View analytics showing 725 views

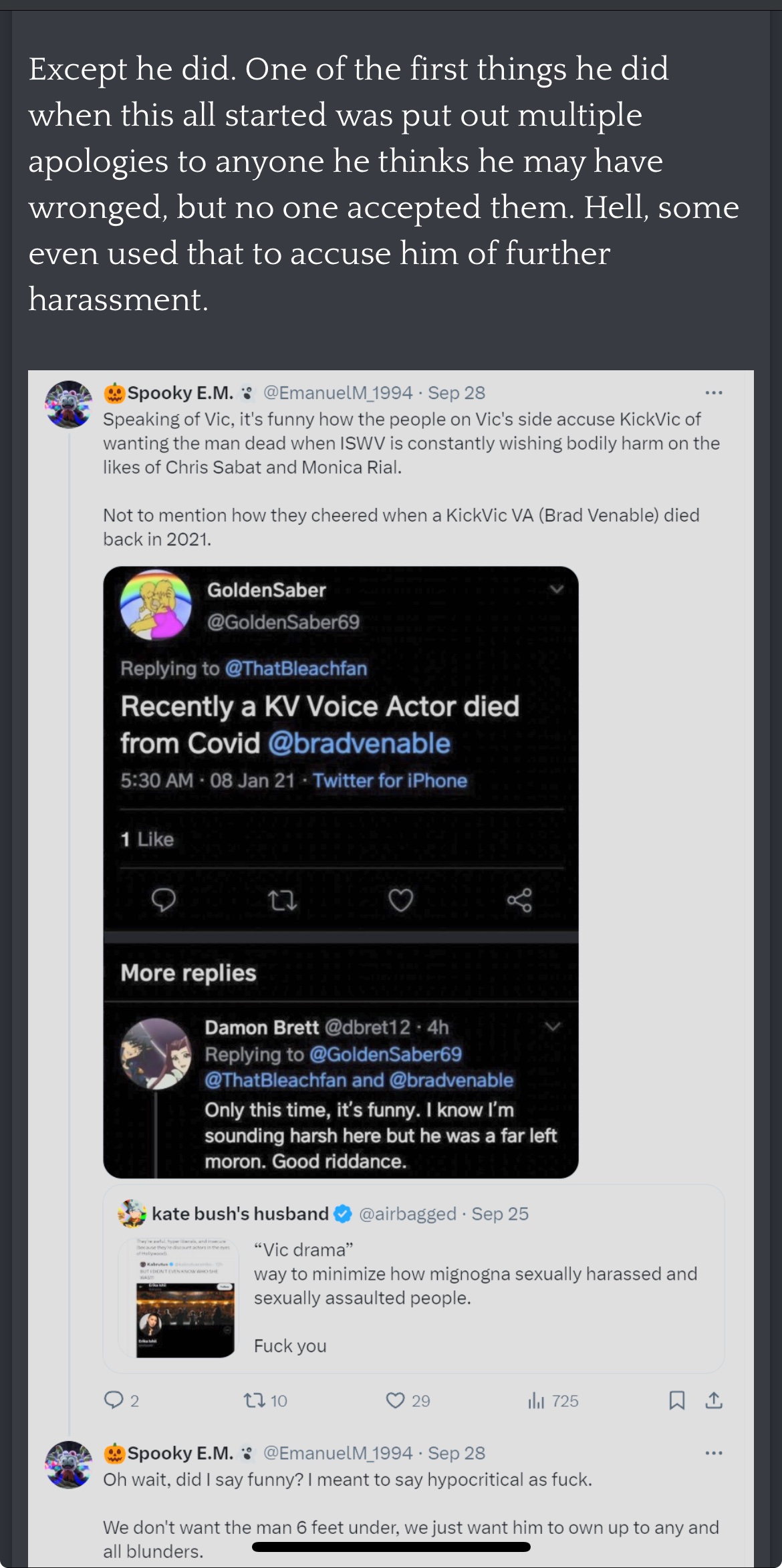point(537,1400)
